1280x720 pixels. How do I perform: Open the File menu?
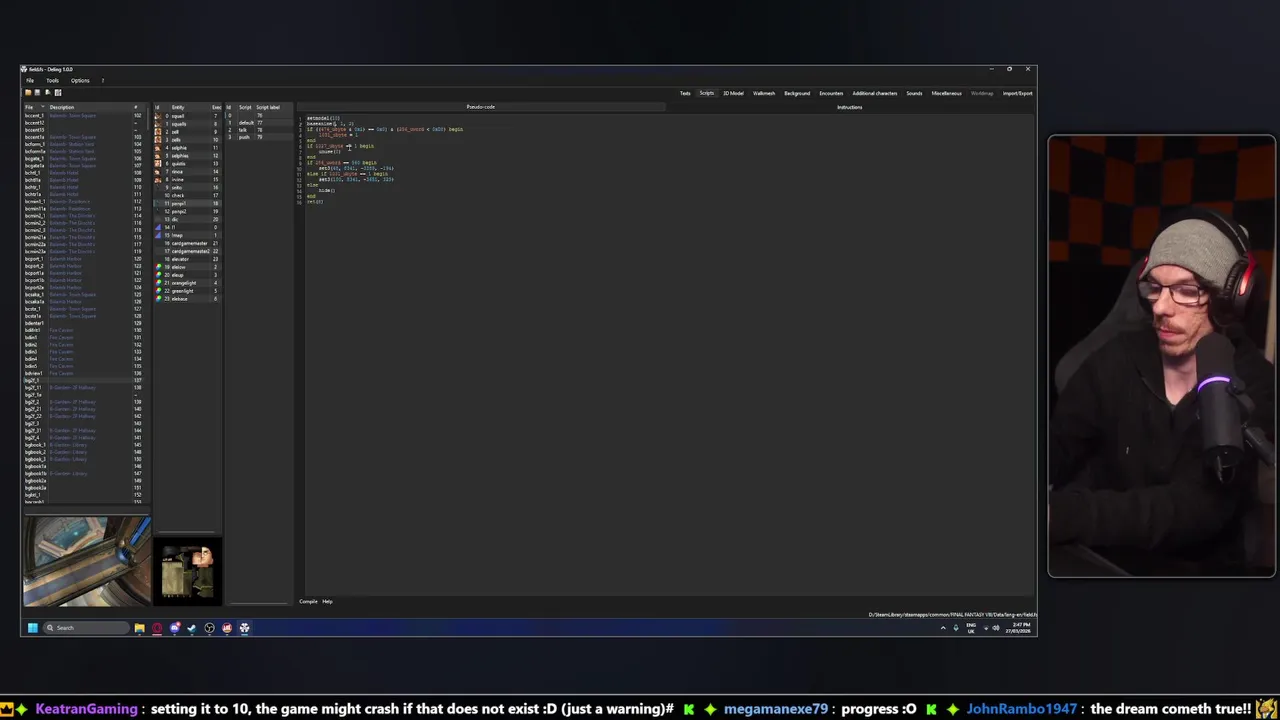coord(30,80)
